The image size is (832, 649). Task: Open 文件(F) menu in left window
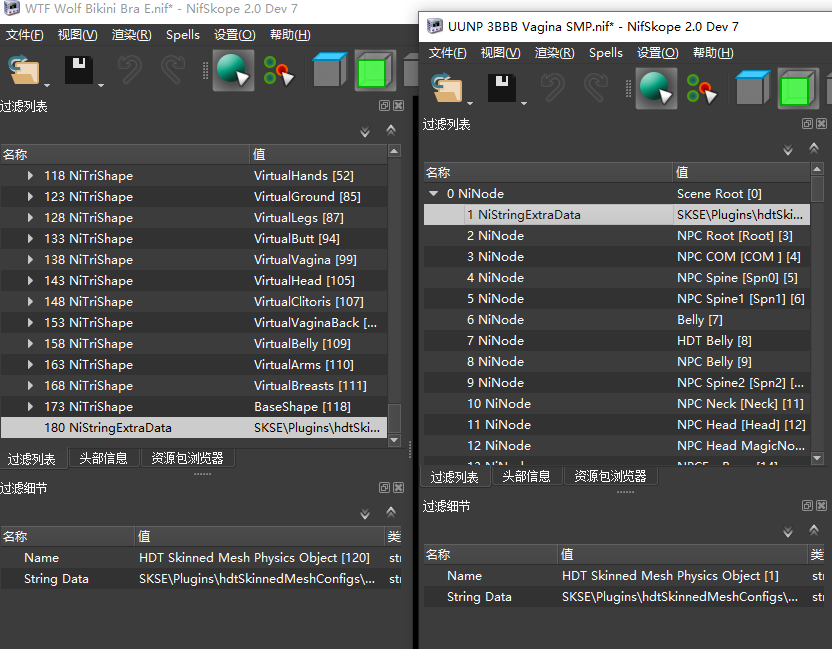click(24, 35)
